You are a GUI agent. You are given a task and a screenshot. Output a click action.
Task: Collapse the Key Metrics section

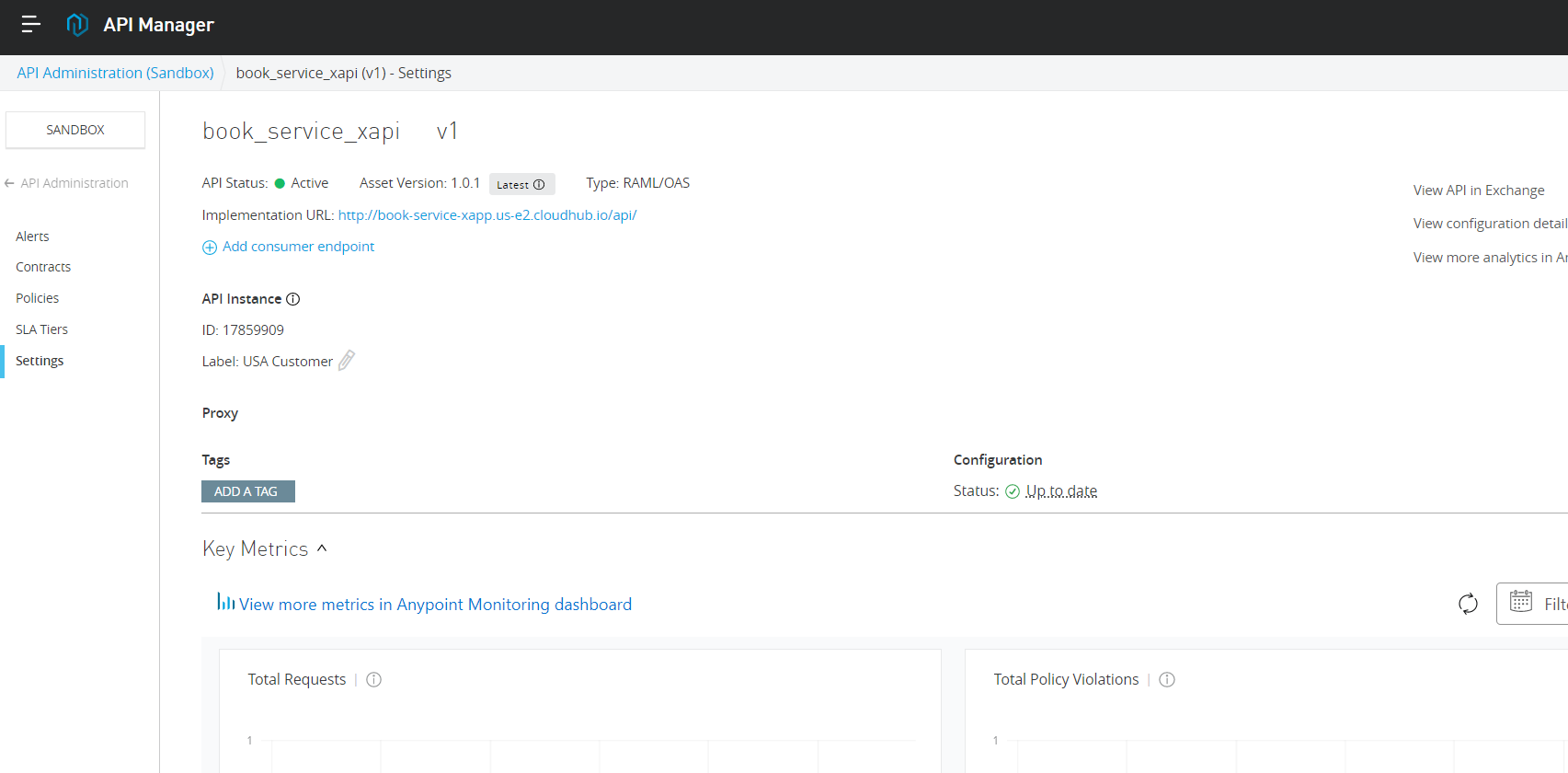click(x=322, y=548)
